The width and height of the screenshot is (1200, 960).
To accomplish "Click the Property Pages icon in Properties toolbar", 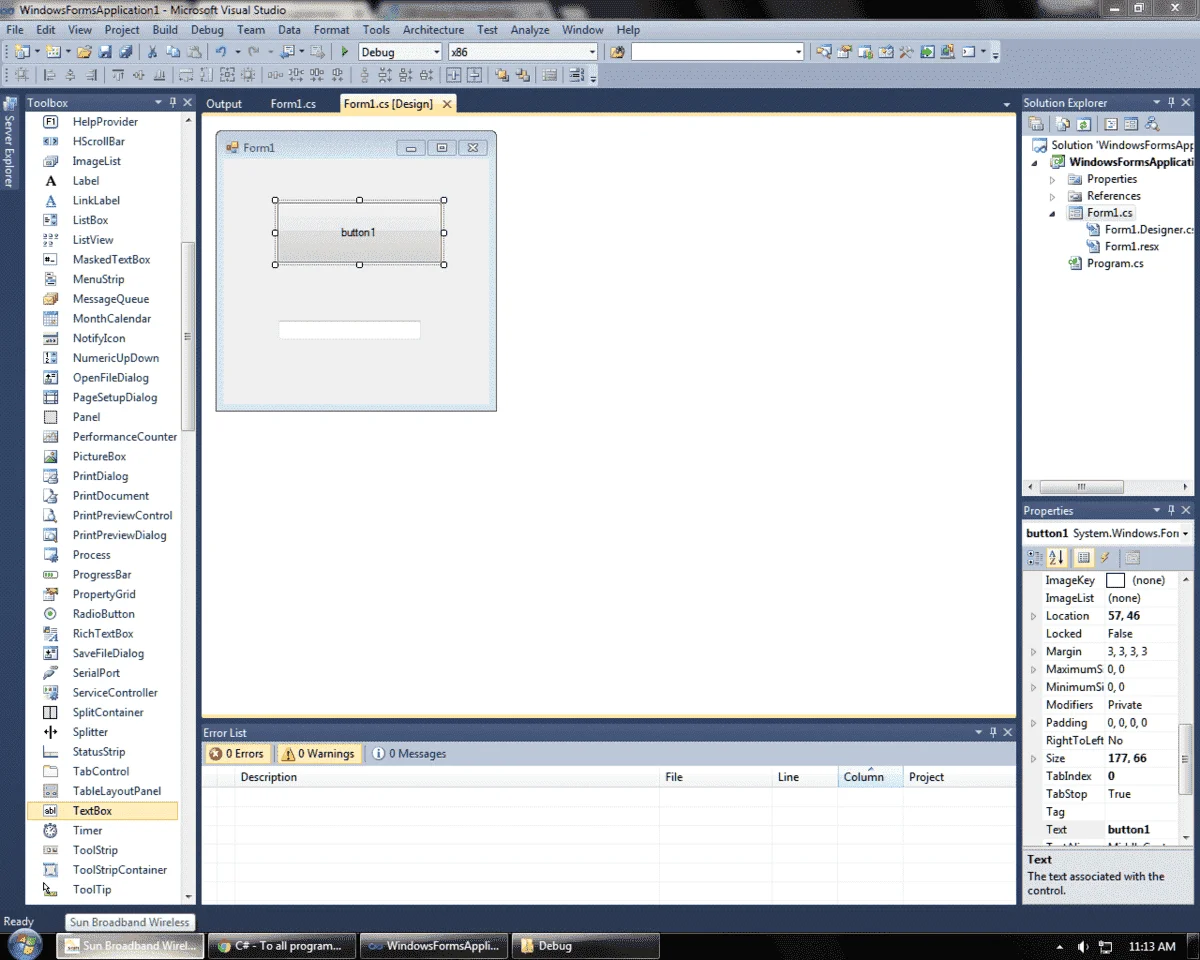I will click(1133, 558).
